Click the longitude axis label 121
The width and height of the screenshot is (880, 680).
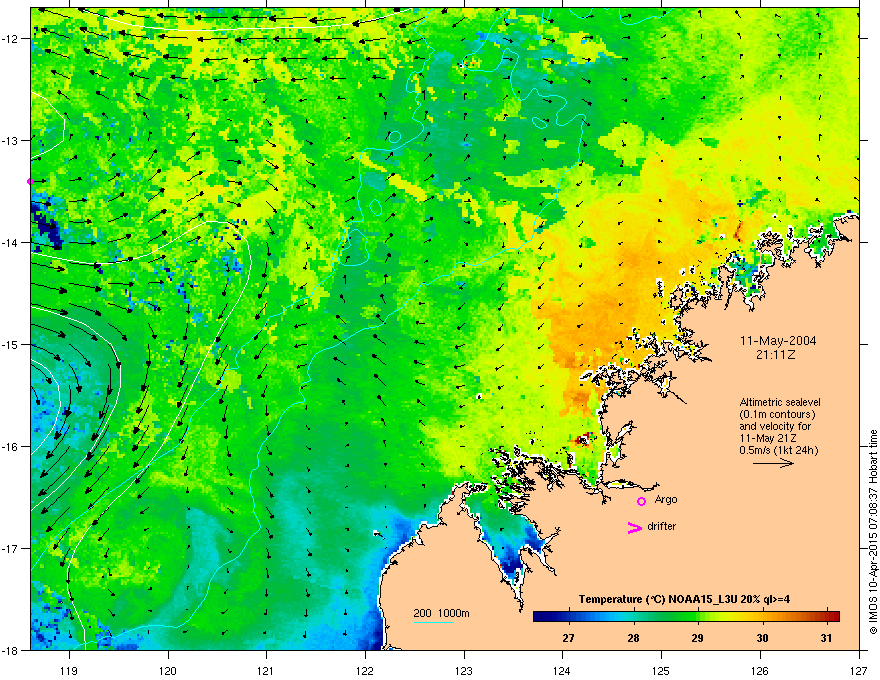266,670
